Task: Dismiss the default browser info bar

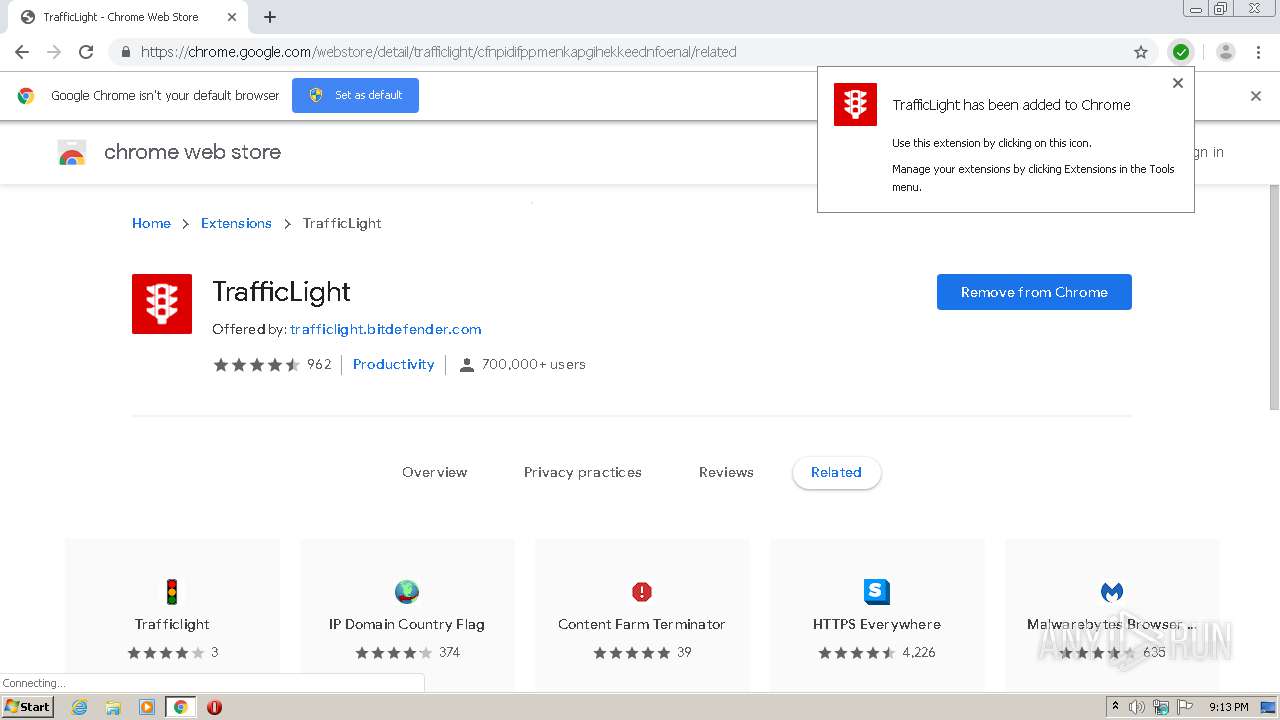Action: coord(1256,96)
